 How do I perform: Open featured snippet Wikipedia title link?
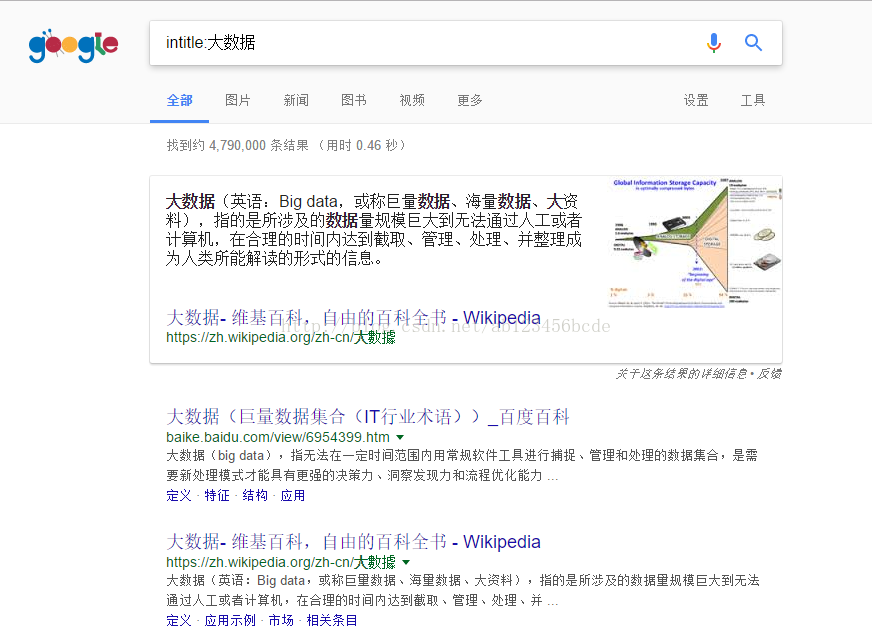coord(353,318)
